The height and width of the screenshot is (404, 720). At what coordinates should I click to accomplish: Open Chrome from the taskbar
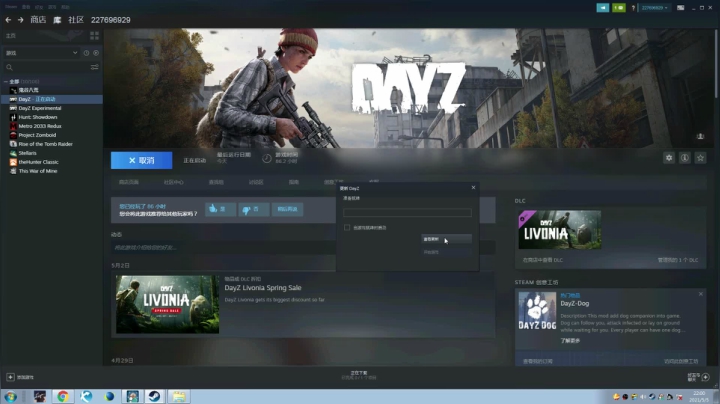coord(63,397)
